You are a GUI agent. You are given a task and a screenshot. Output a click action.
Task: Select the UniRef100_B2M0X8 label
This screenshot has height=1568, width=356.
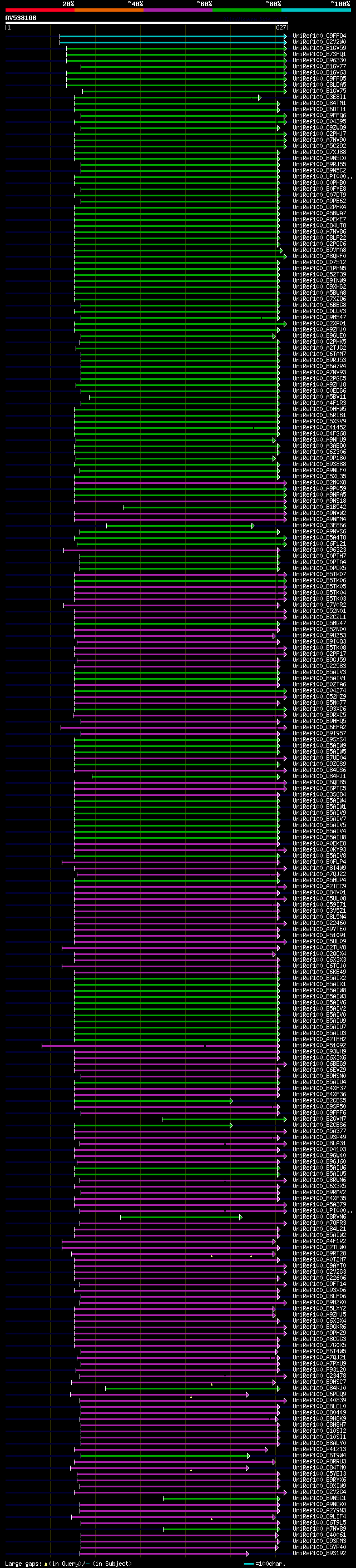coord(319,483)
